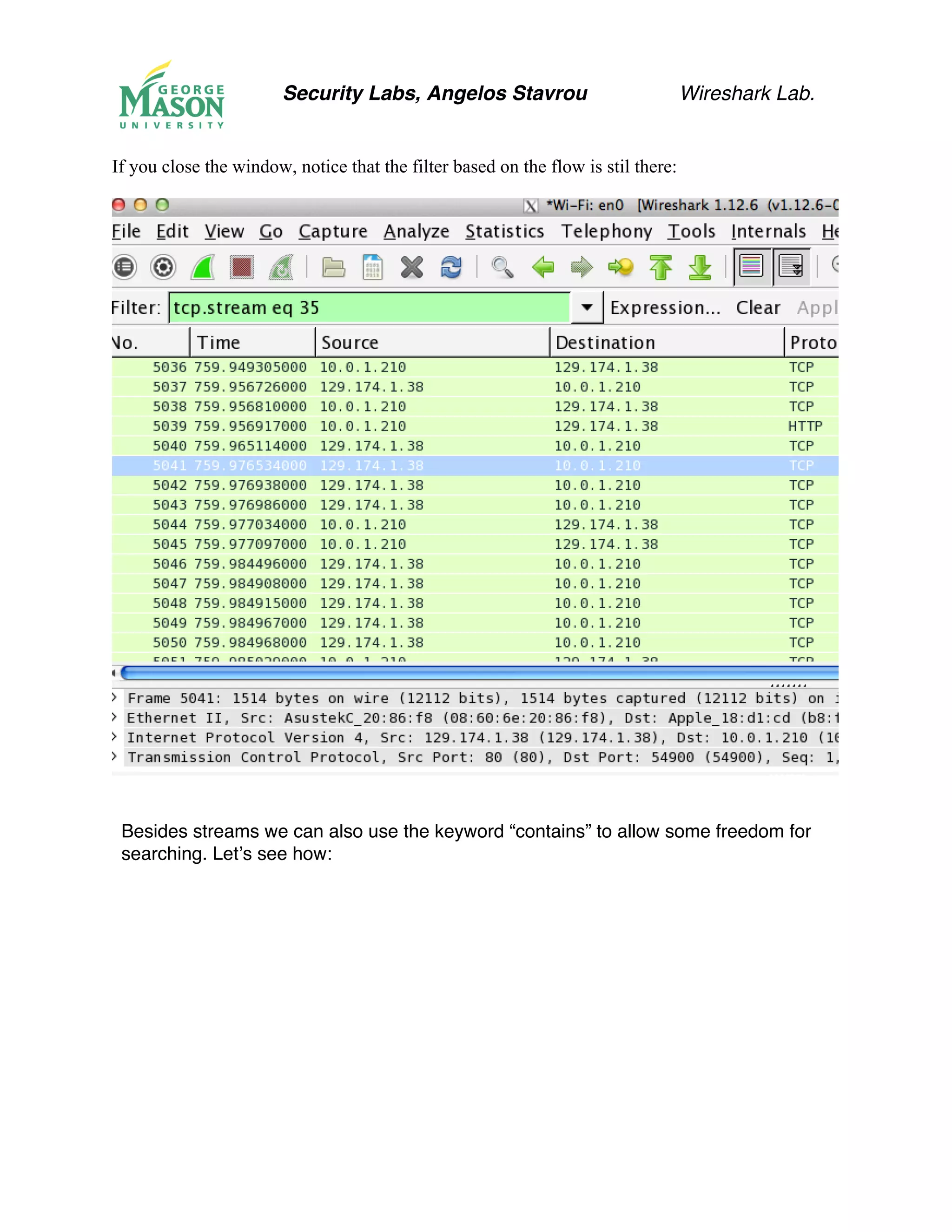Select packet 5036 row
This screenshot has height=1232, width=952.
[475, 367]
